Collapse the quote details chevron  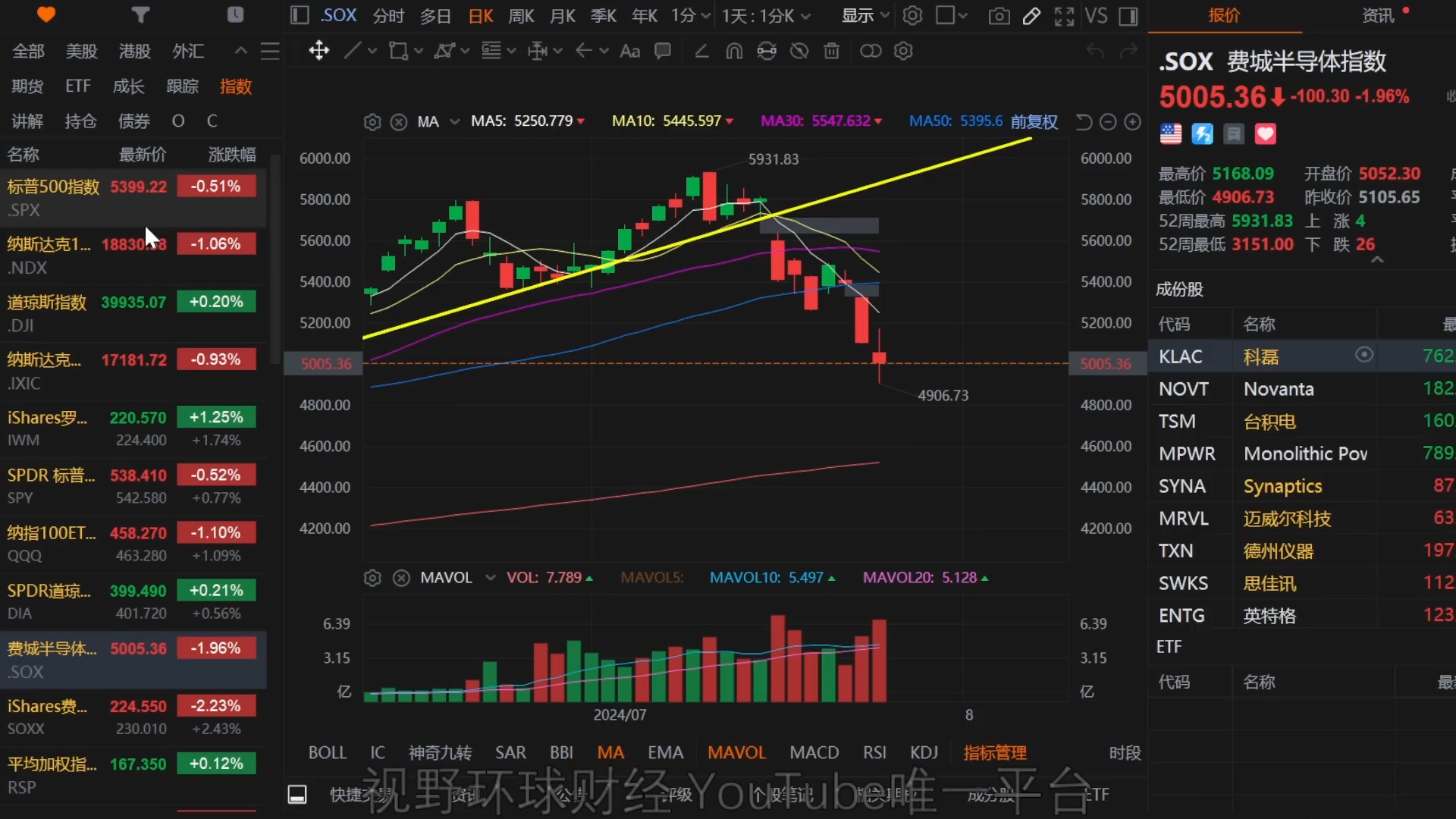(x=1377, y=260)
